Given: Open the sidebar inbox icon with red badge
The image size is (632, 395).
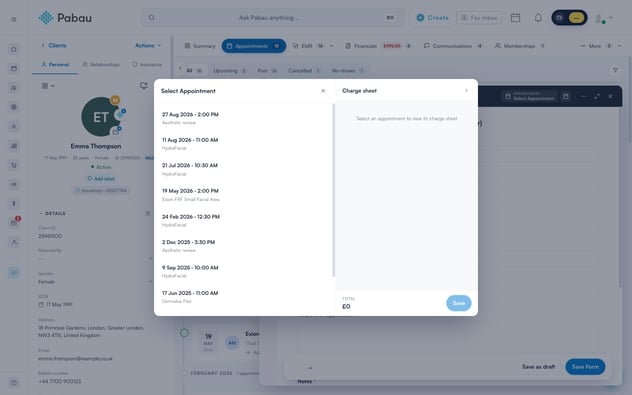Looking at the screenshot, I should click(15, 222).
